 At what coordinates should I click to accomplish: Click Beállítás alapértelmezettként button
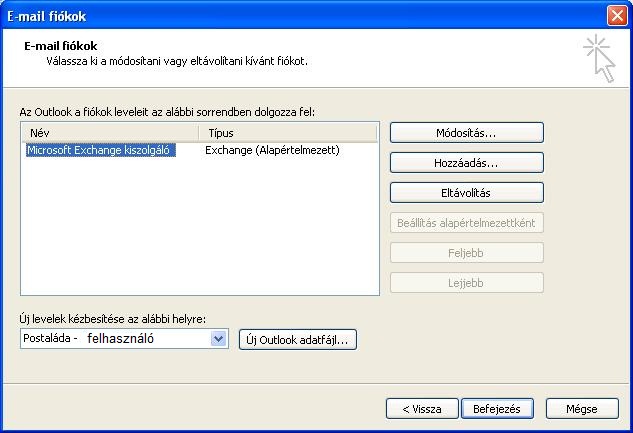pos(467,223)
